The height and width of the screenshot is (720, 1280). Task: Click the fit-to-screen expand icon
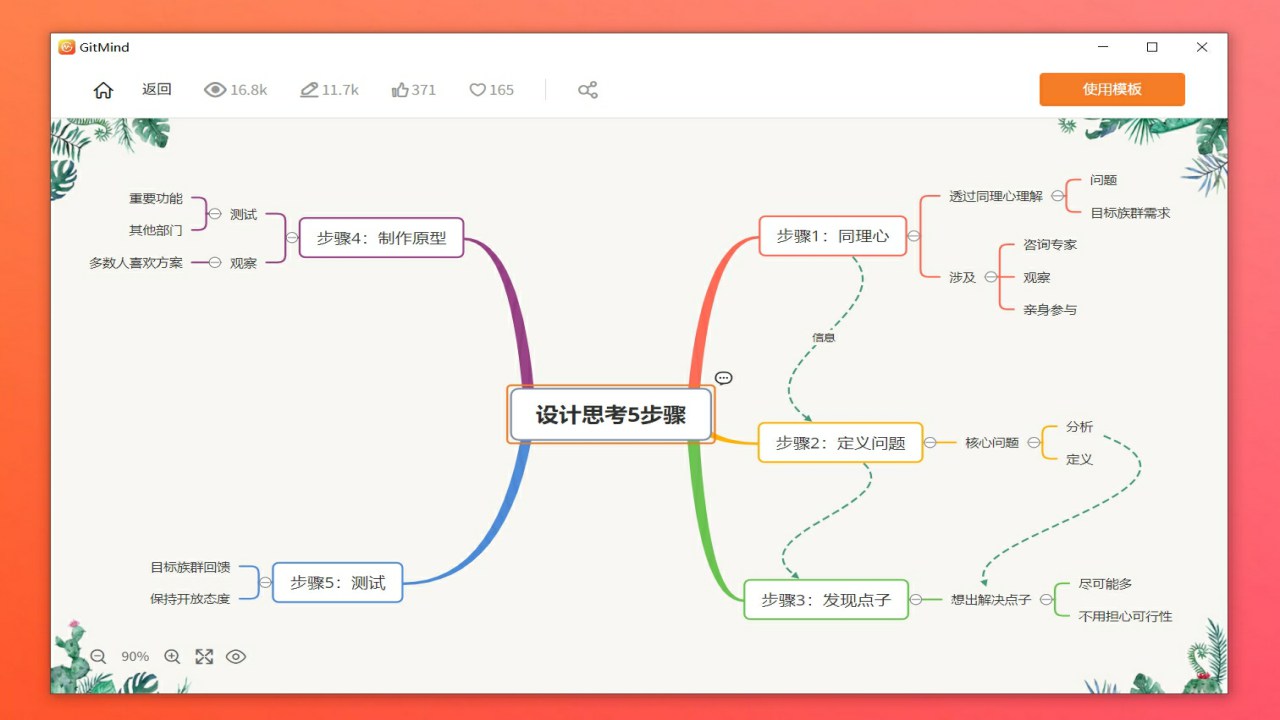tap(204, 657)
